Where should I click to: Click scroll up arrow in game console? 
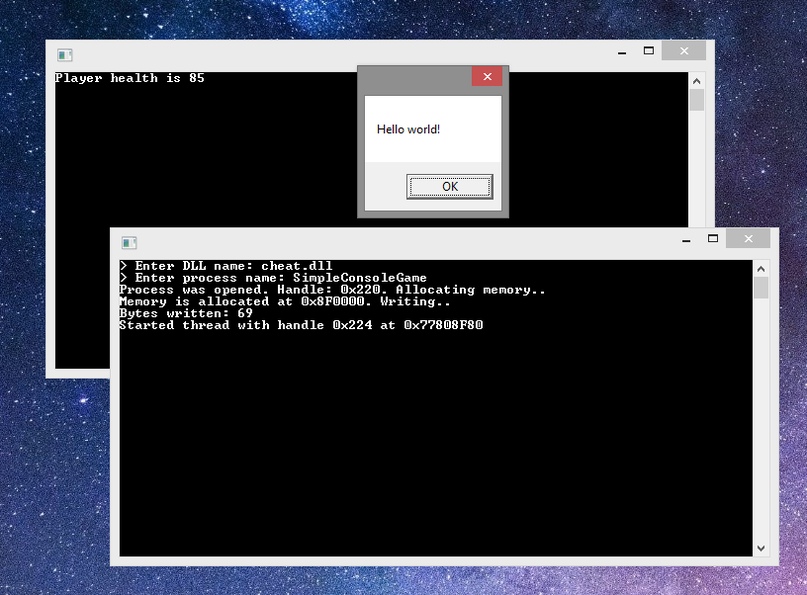pyautogui.click(x=697, y=80)
